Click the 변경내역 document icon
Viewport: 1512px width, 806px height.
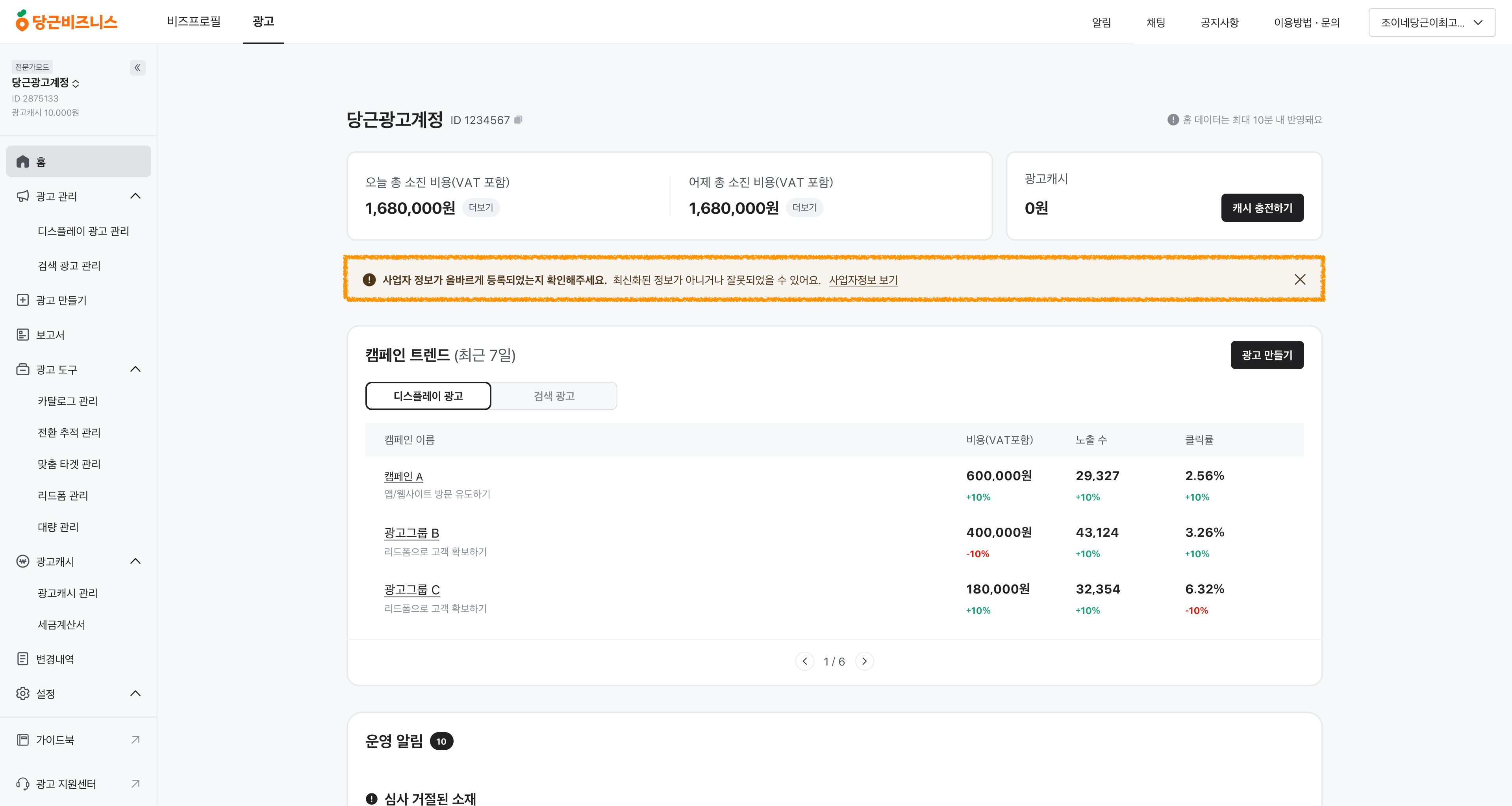click(23, 659)
